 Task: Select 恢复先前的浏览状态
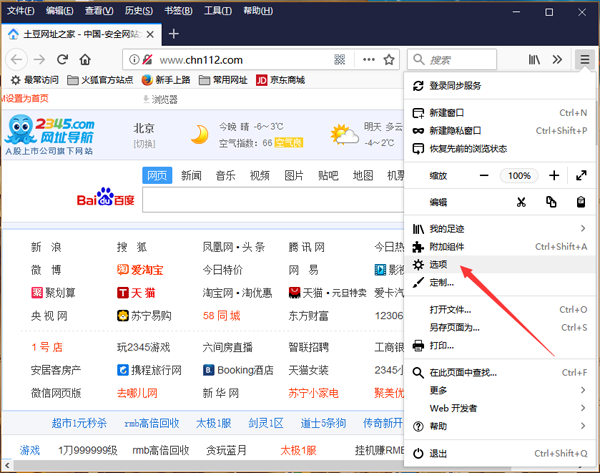click(x=500, y=149)
